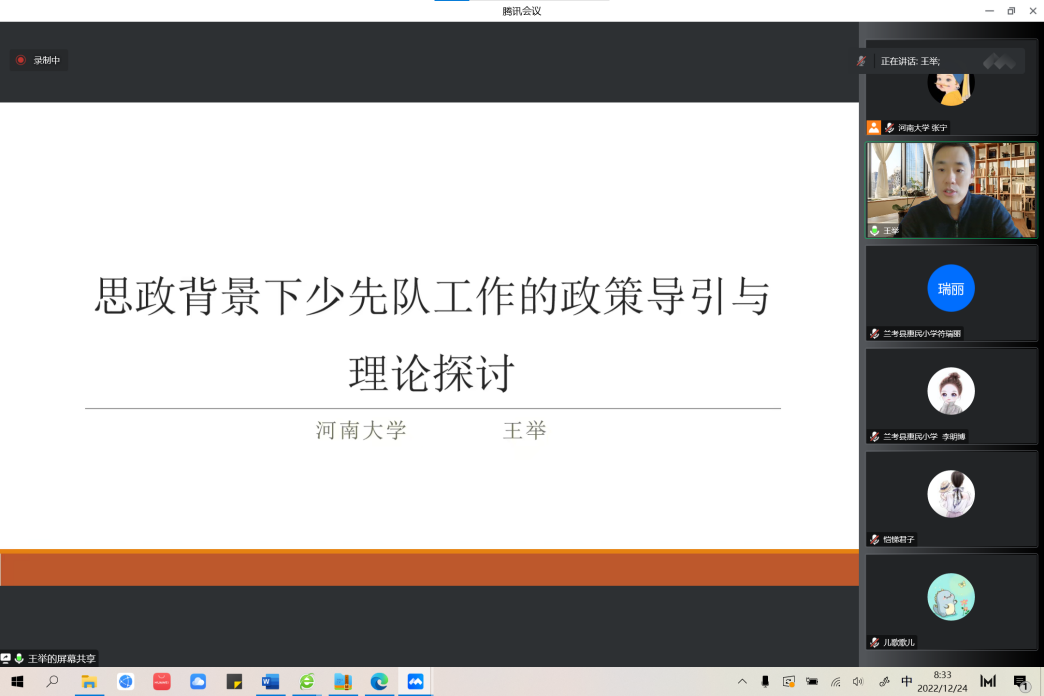This screenshot has height=696, width=1044.
Task: Expand the hidden system tray icons chevron
Action: (x=742, y=681)
